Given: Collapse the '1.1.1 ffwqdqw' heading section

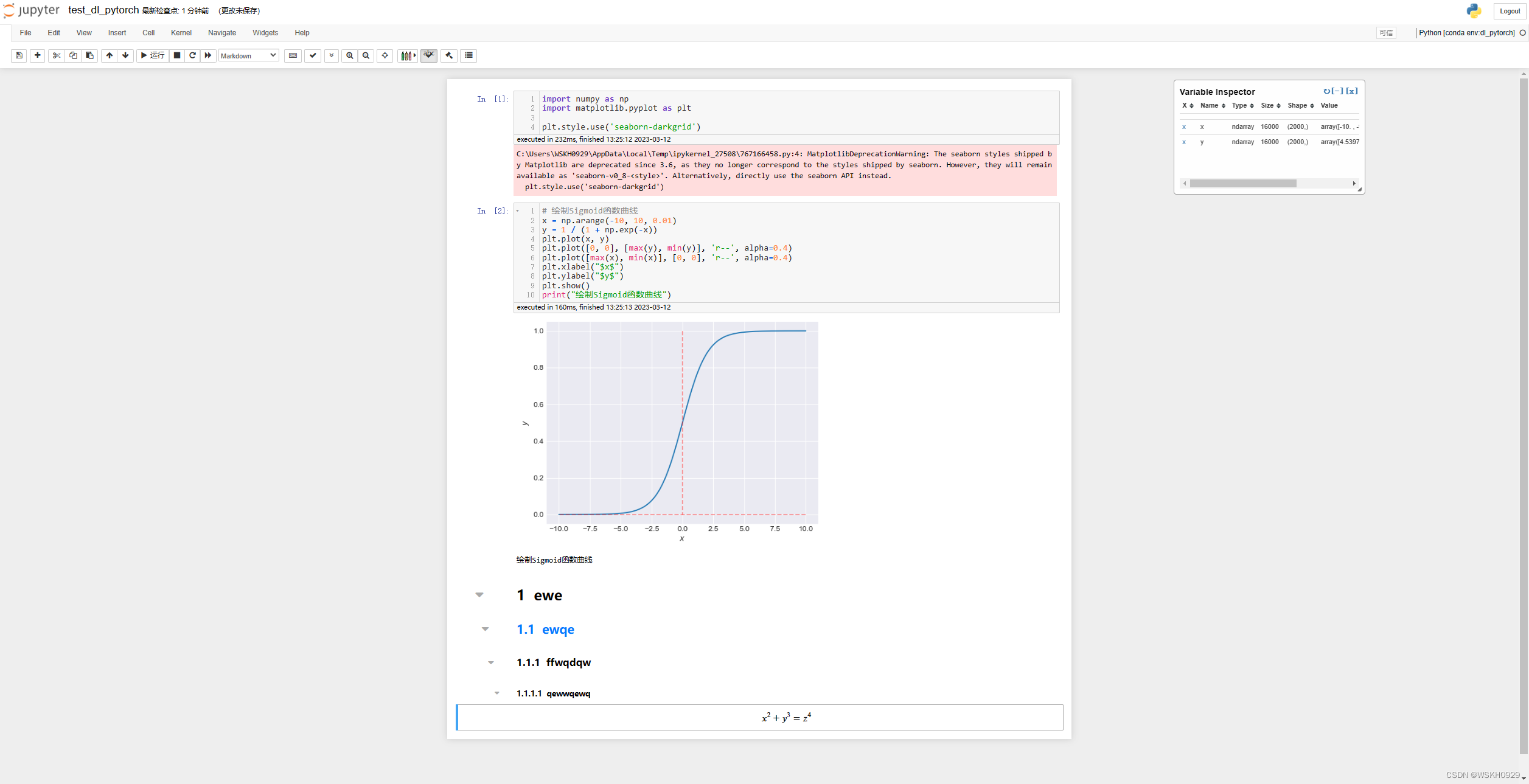Looking at the screenshot, I should pyautogui.click(x=491, y=662).
